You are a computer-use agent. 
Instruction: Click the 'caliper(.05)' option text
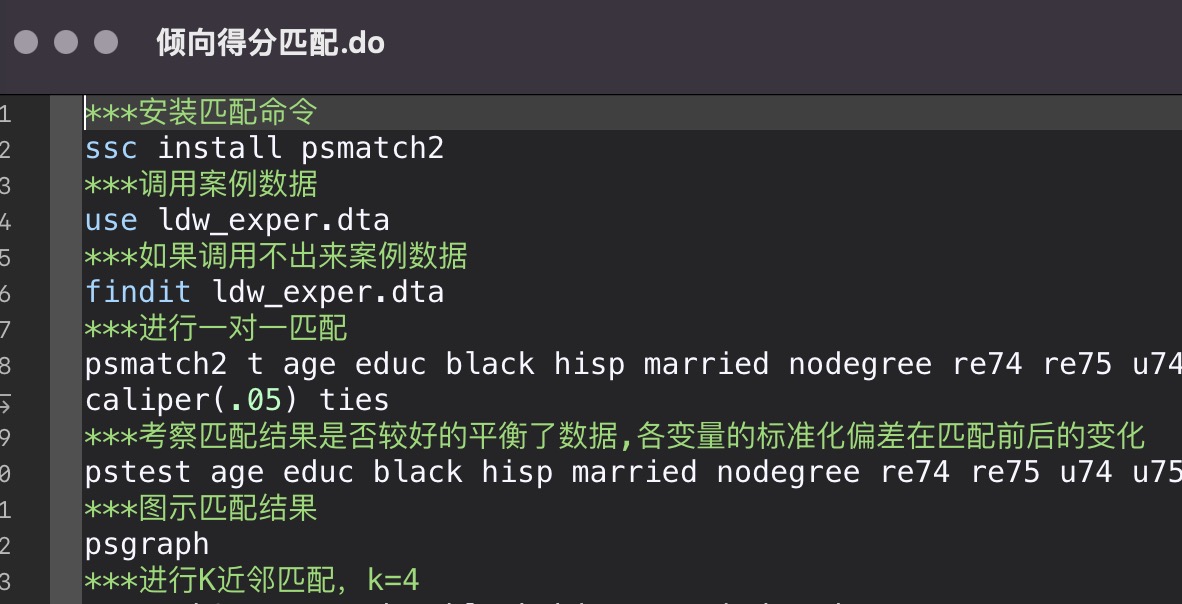[192, 400]
